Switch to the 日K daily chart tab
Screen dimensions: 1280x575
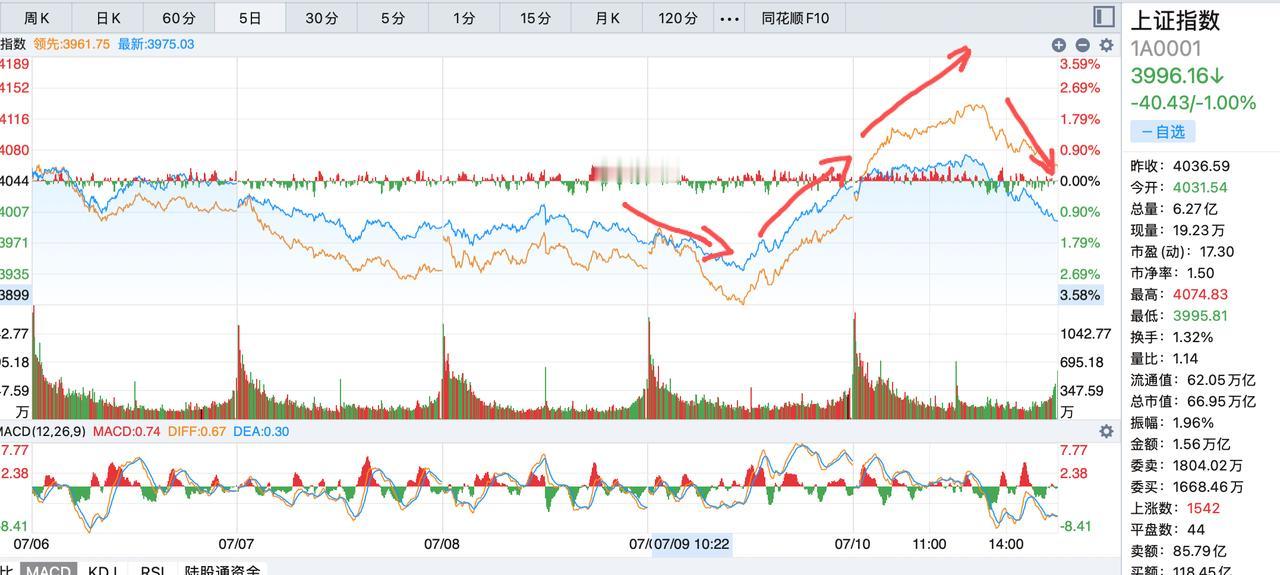[x=108, y=18]
